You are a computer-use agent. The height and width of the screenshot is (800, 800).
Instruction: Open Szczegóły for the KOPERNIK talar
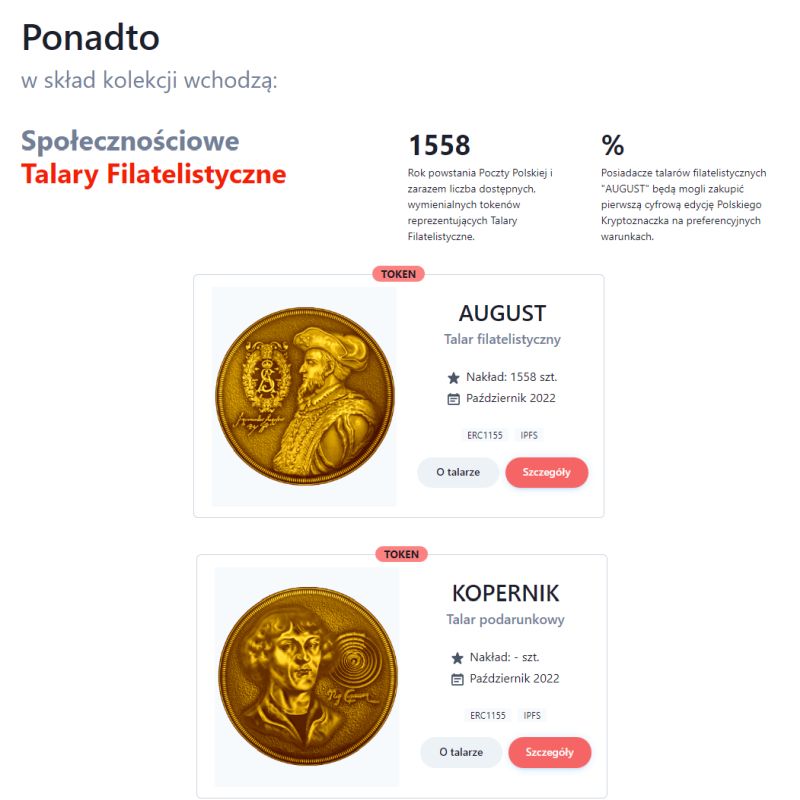click(x=549, y=752)
